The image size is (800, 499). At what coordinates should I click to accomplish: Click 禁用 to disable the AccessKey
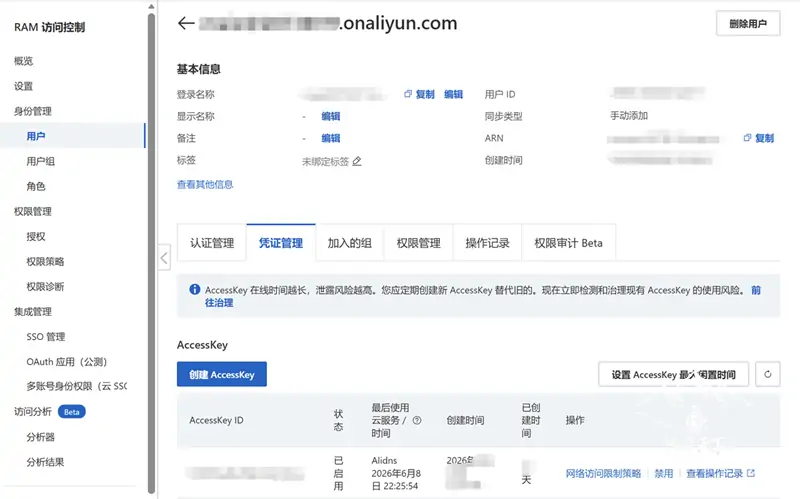coord(664,473)
